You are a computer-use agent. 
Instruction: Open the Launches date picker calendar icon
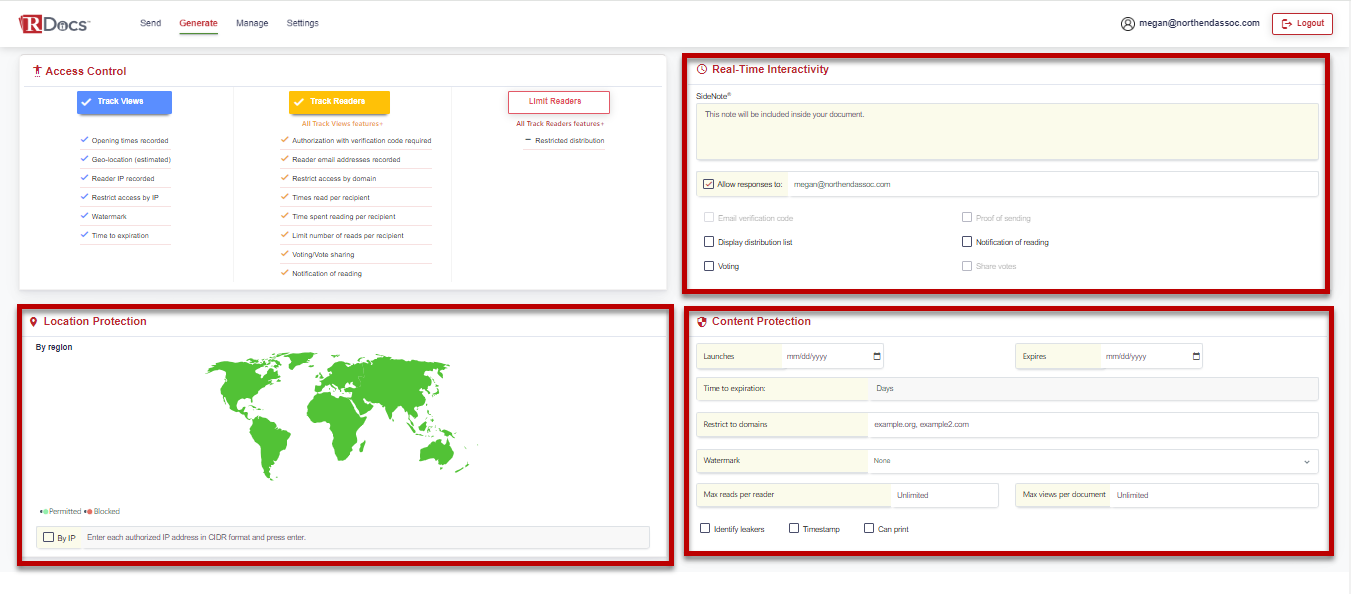(876, 355)
